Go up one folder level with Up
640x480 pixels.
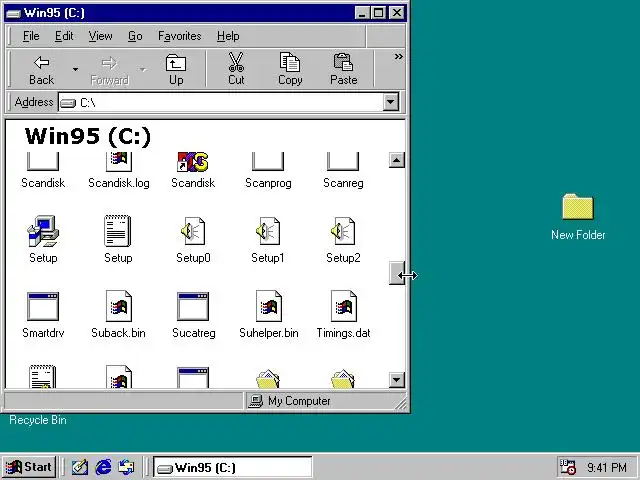pos(176,69)
